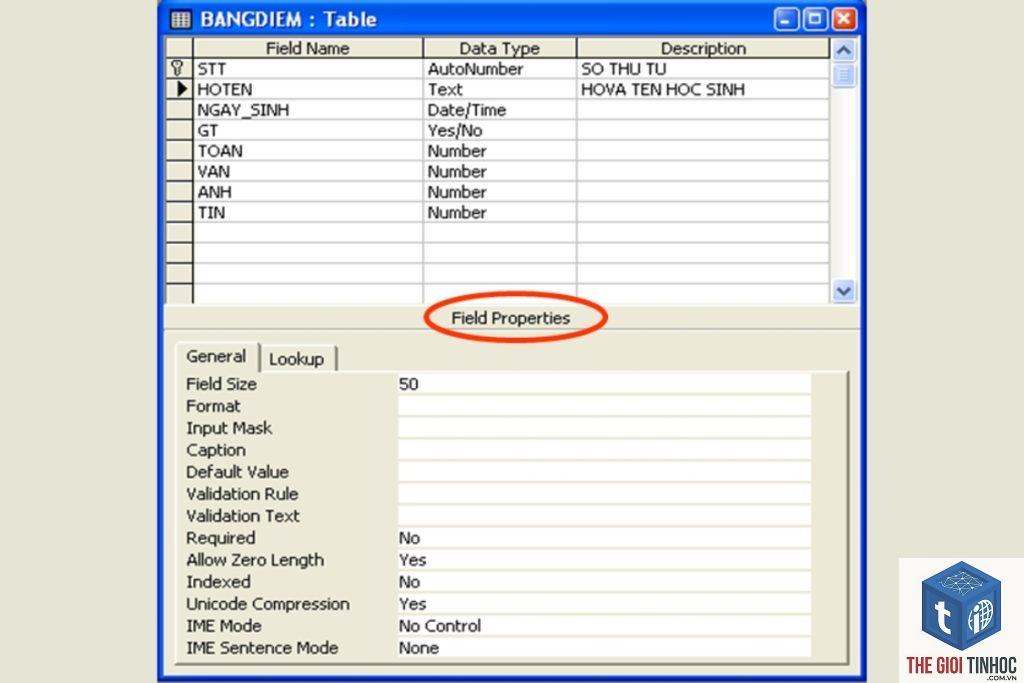Select the row arrow marker beside HOTEN
Screen dimensions: 1024x683
point(182,88)
